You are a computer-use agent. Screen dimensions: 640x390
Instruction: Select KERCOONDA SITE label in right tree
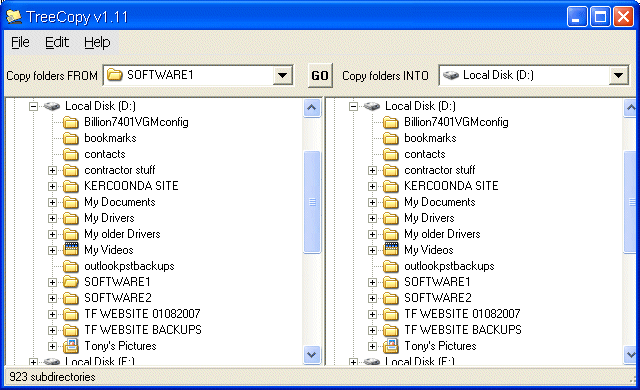point(451,186)
